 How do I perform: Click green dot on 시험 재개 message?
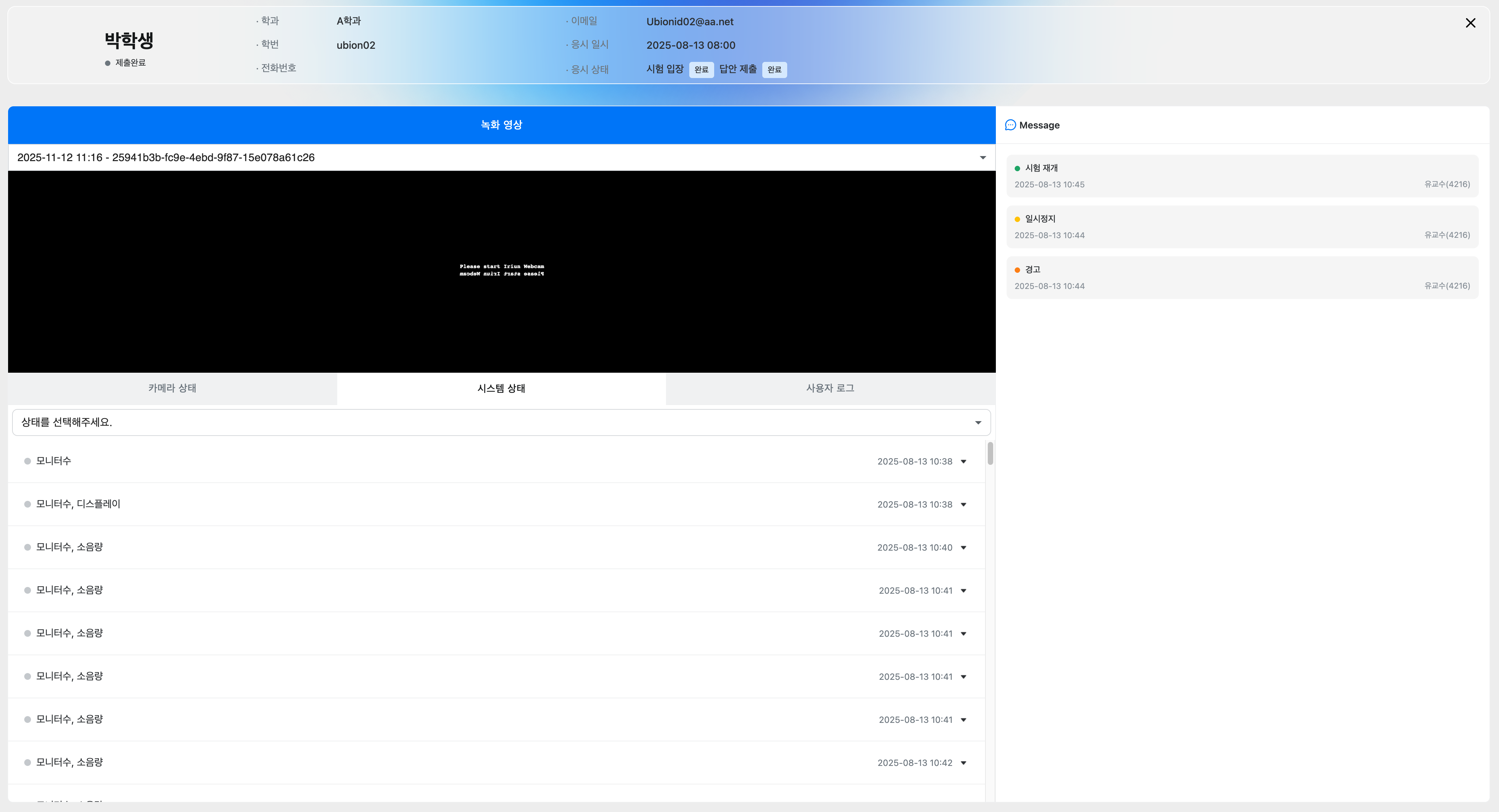click(1017, 169)
